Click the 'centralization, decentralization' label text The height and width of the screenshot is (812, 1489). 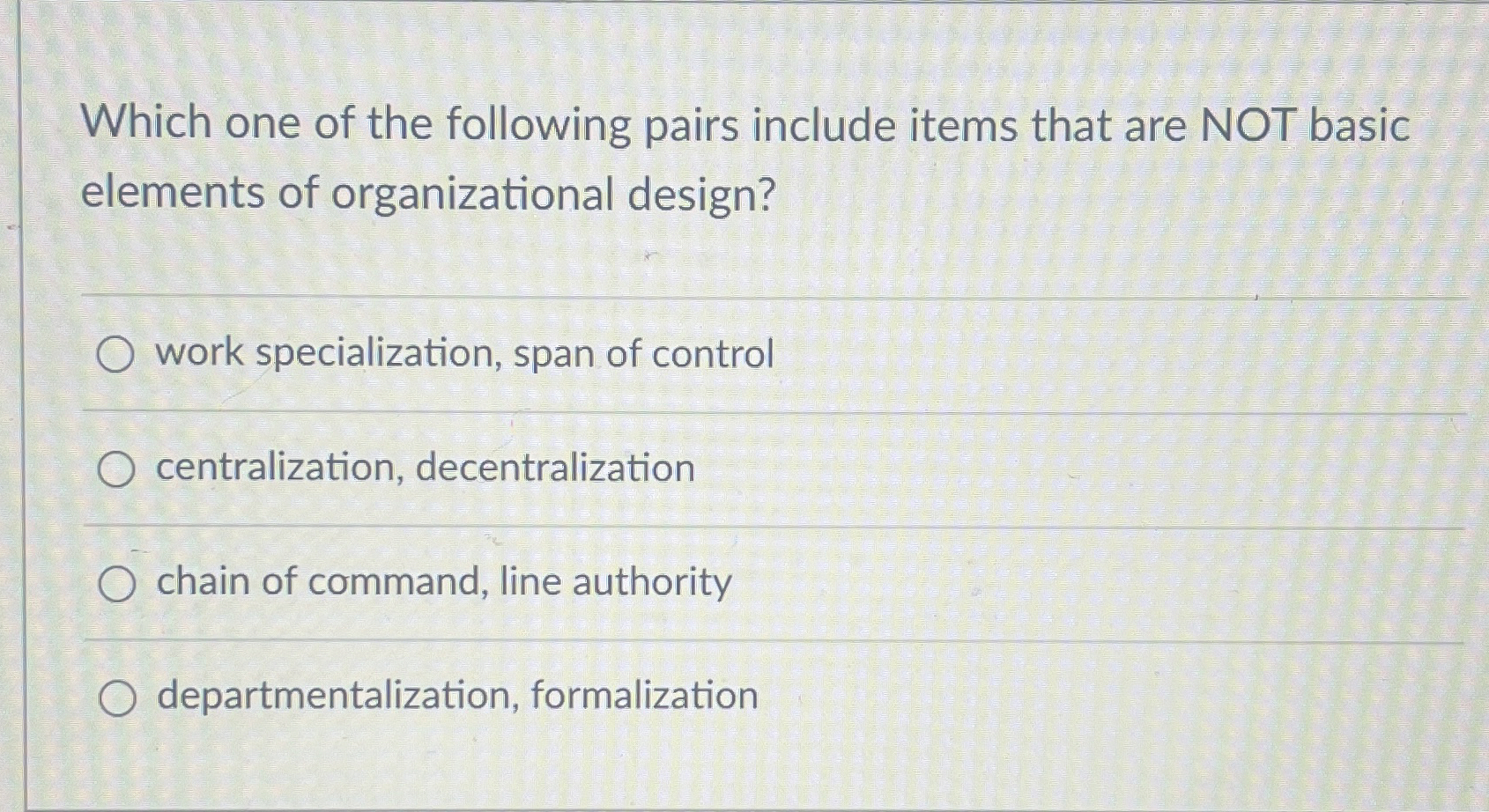point(423,469)
